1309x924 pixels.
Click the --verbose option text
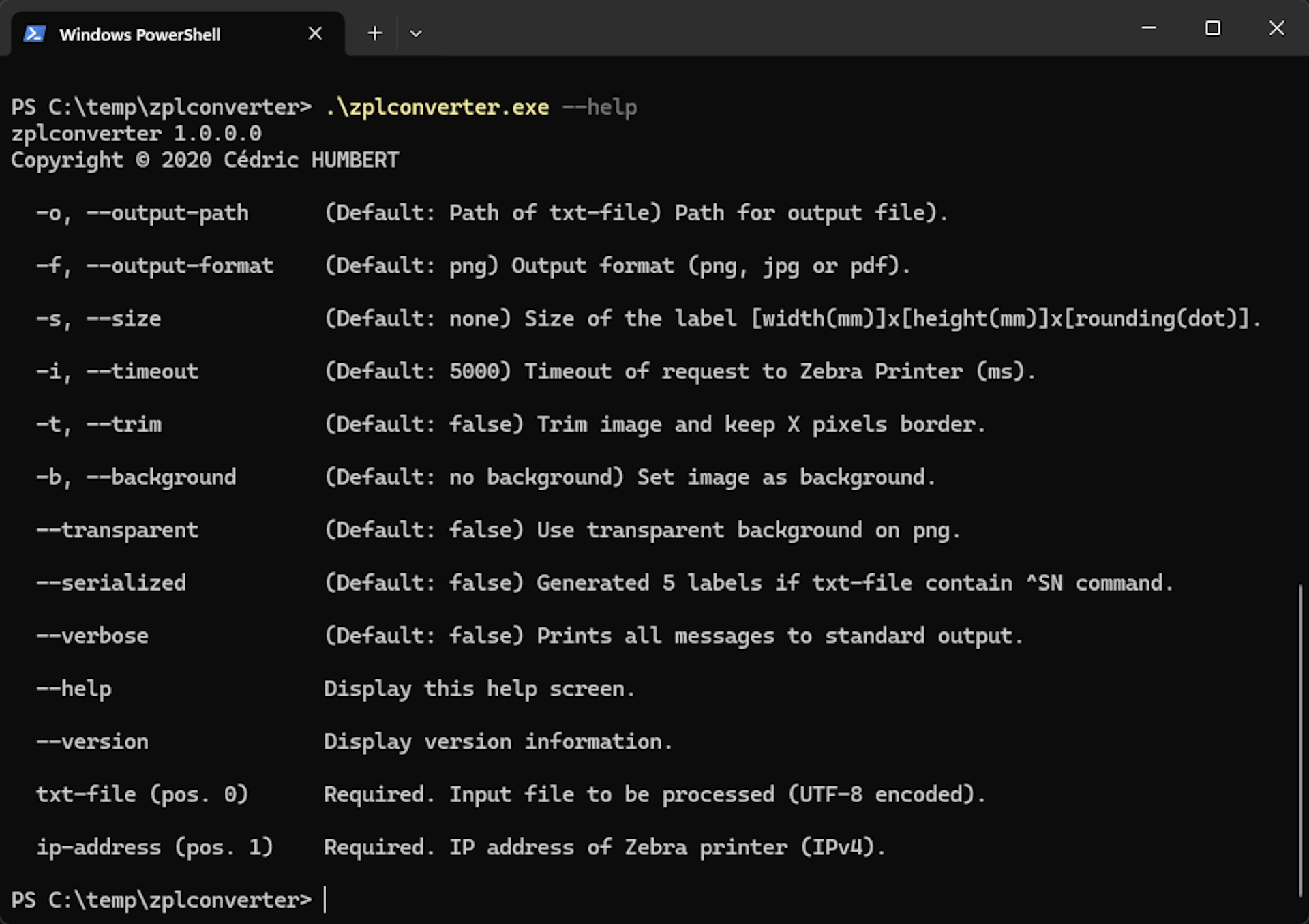coord(92,636)
